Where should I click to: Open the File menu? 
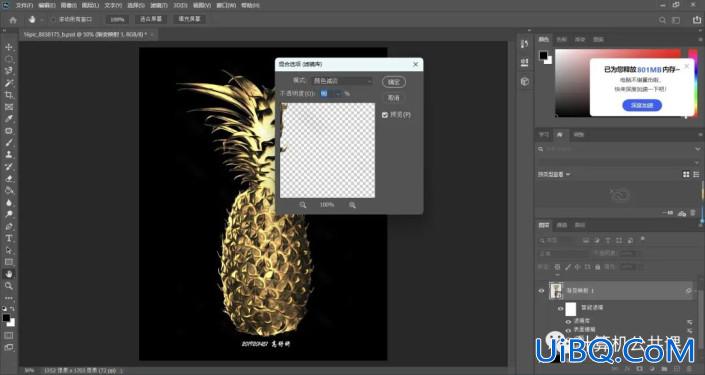pyautogui.click(x=24, y=5)
